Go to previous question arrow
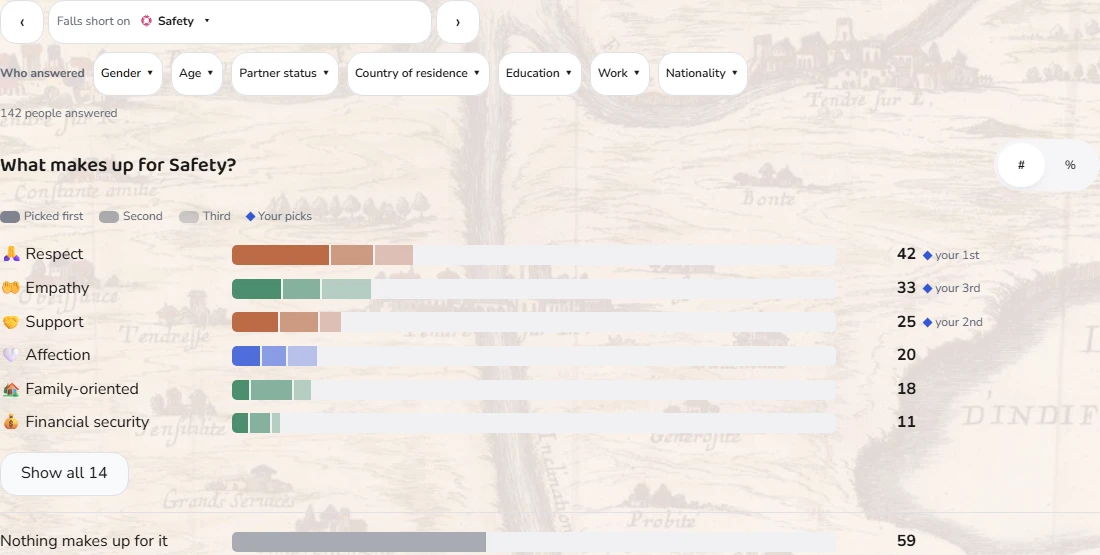This screenshot has height=555, width=1100. 22,22
